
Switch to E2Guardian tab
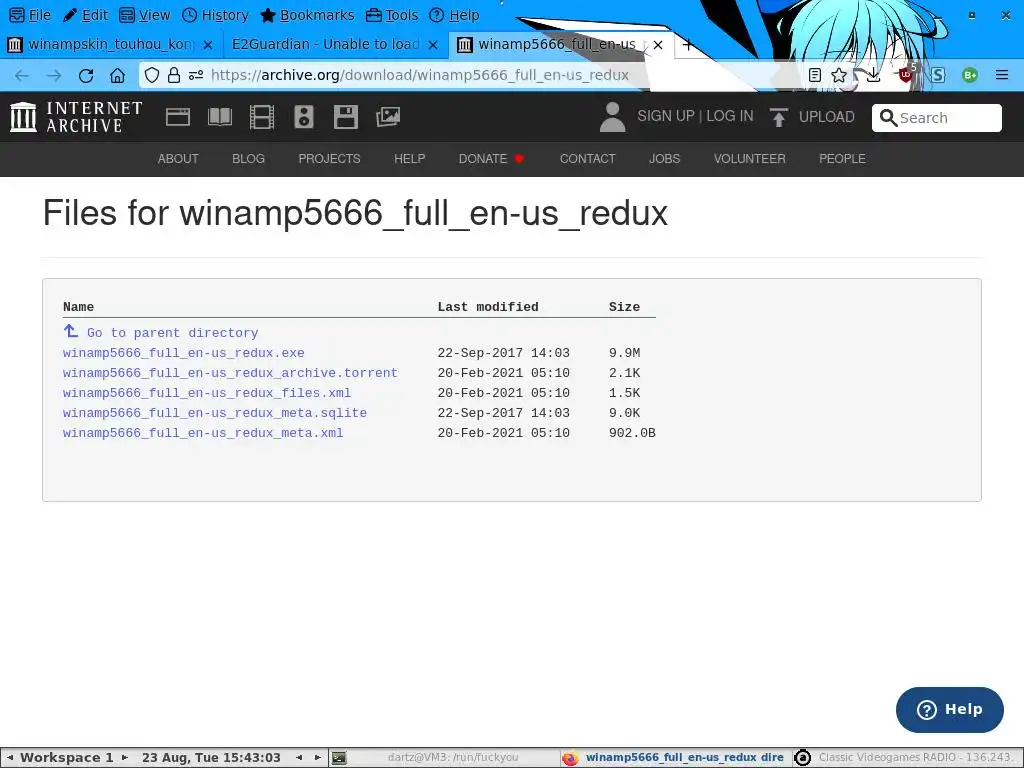point(325,44)
